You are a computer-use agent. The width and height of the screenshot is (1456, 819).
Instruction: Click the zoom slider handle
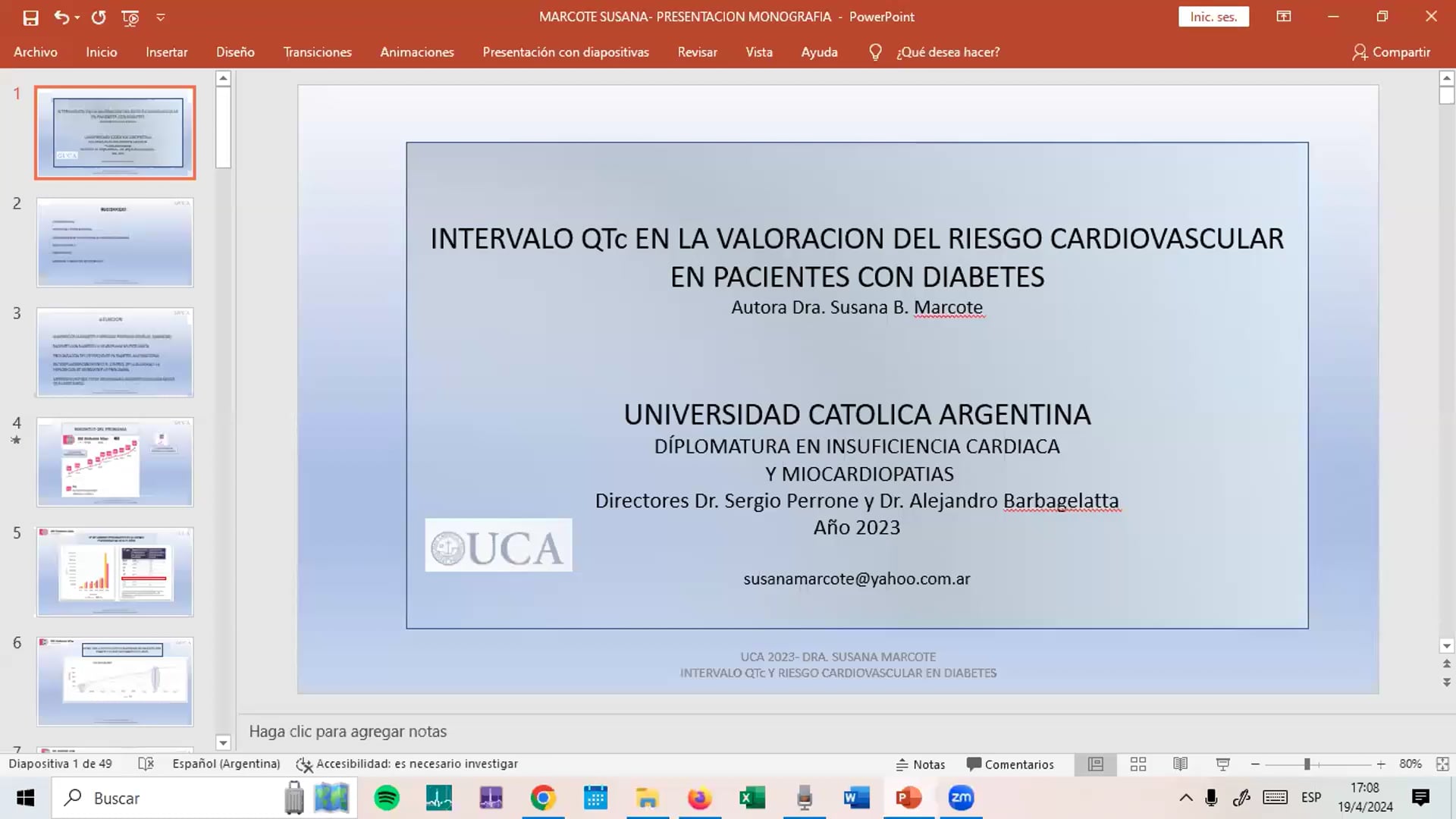pyautogui.click(x=1307, y=764)
